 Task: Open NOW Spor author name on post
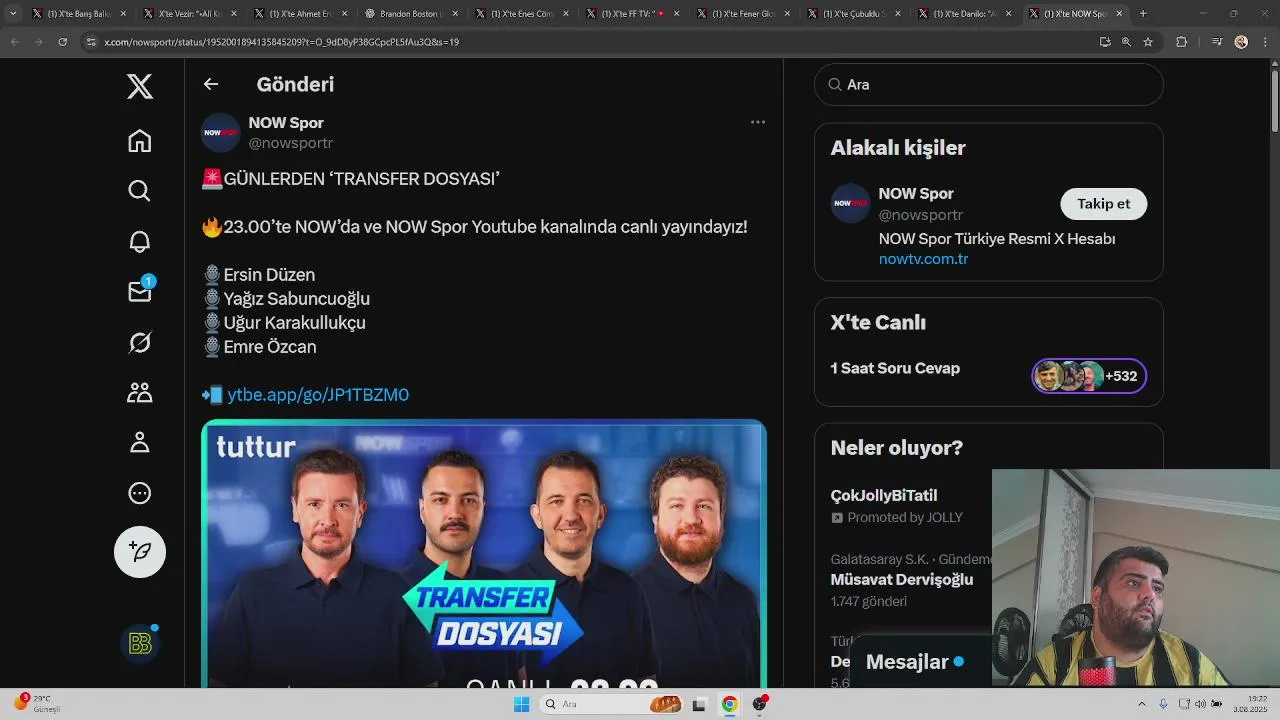point(286,122)
